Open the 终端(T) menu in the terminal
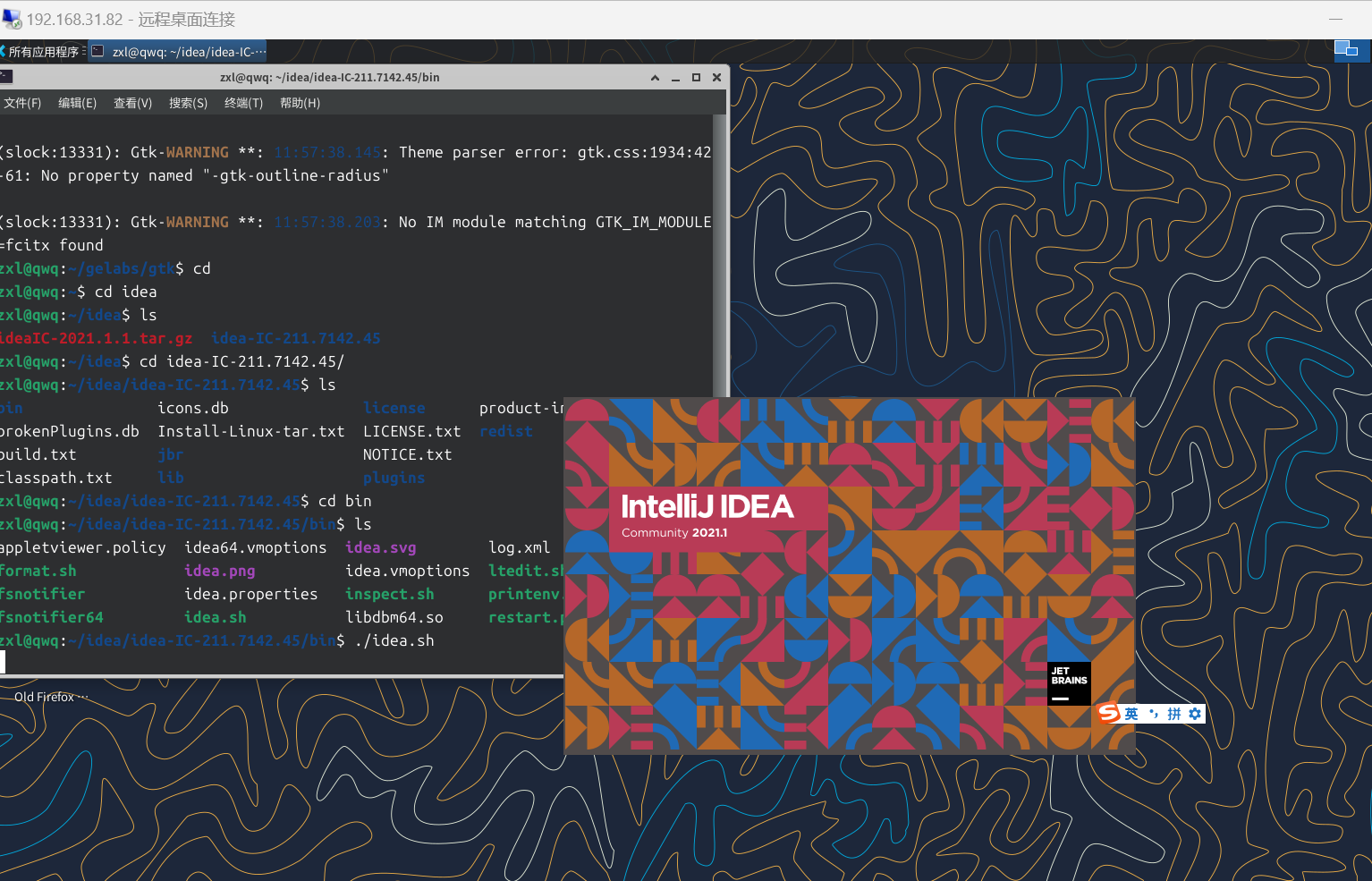This screenshot has height=881, width=1372. point(243,103)
